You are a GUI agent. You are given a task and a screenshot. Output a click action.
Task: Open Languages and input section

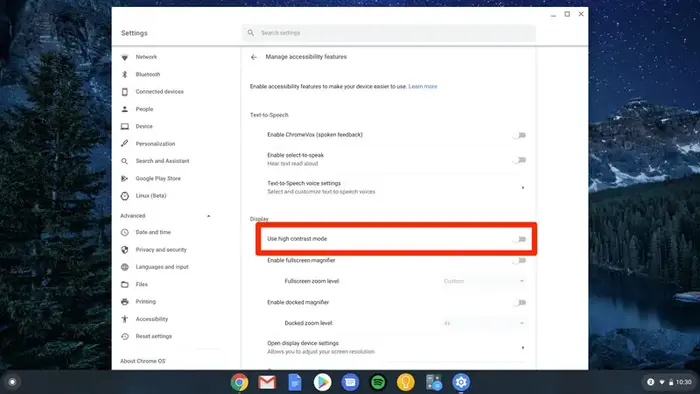[162, 267]
